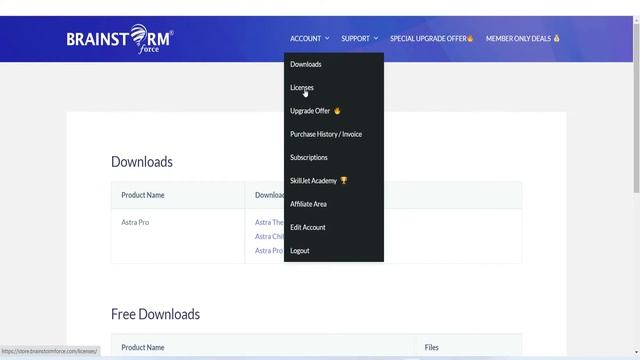Click money bag icon beside MEMBER ONLY DEALS
640x360 pixels.
pos(556,38)
